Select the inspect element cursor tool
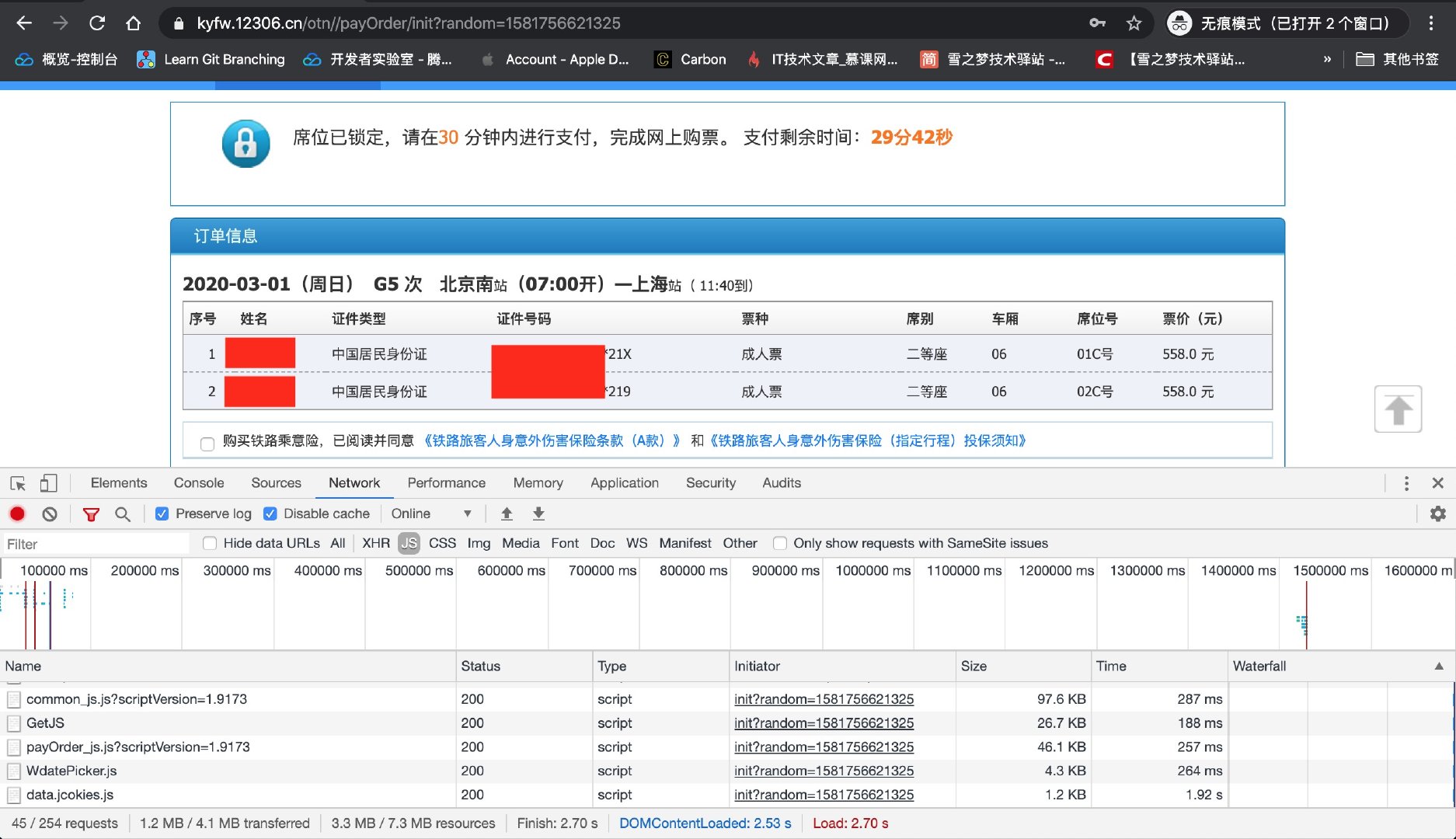The image size is (1456, 839). click(x=17, y=483)
